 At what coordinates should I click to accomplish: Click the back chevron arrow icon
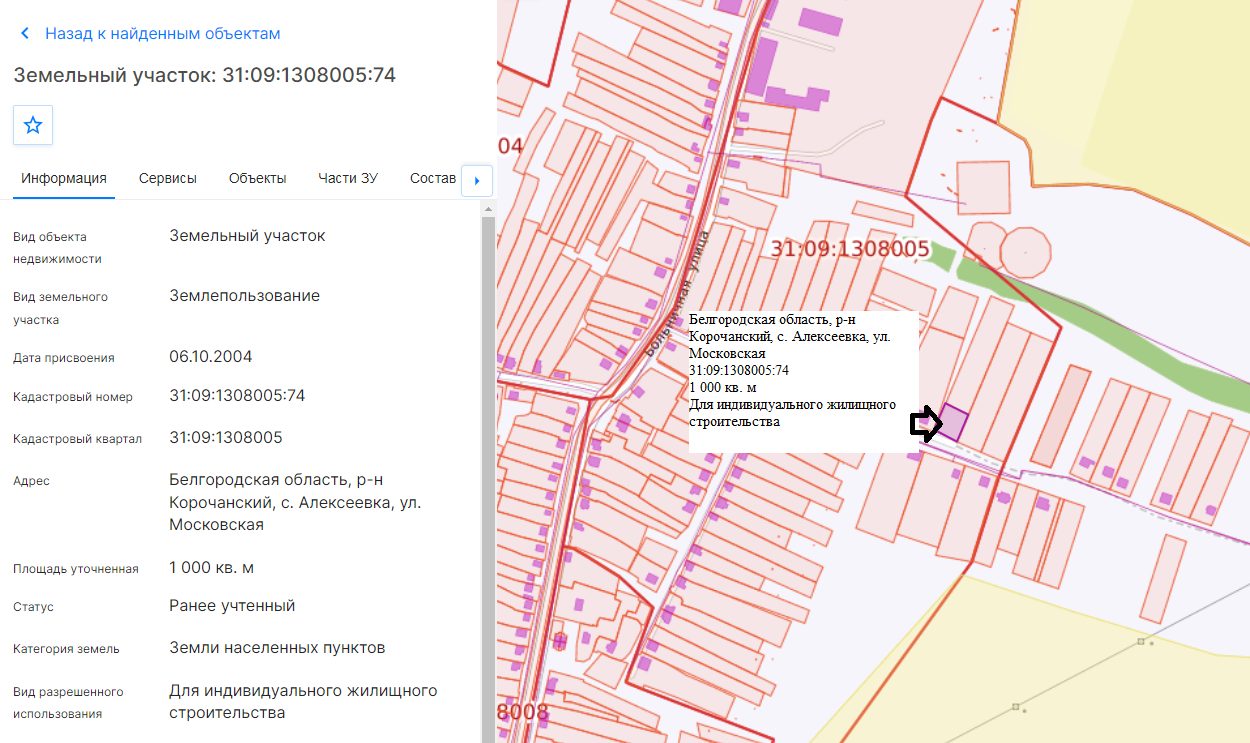[x=25, y=34]
